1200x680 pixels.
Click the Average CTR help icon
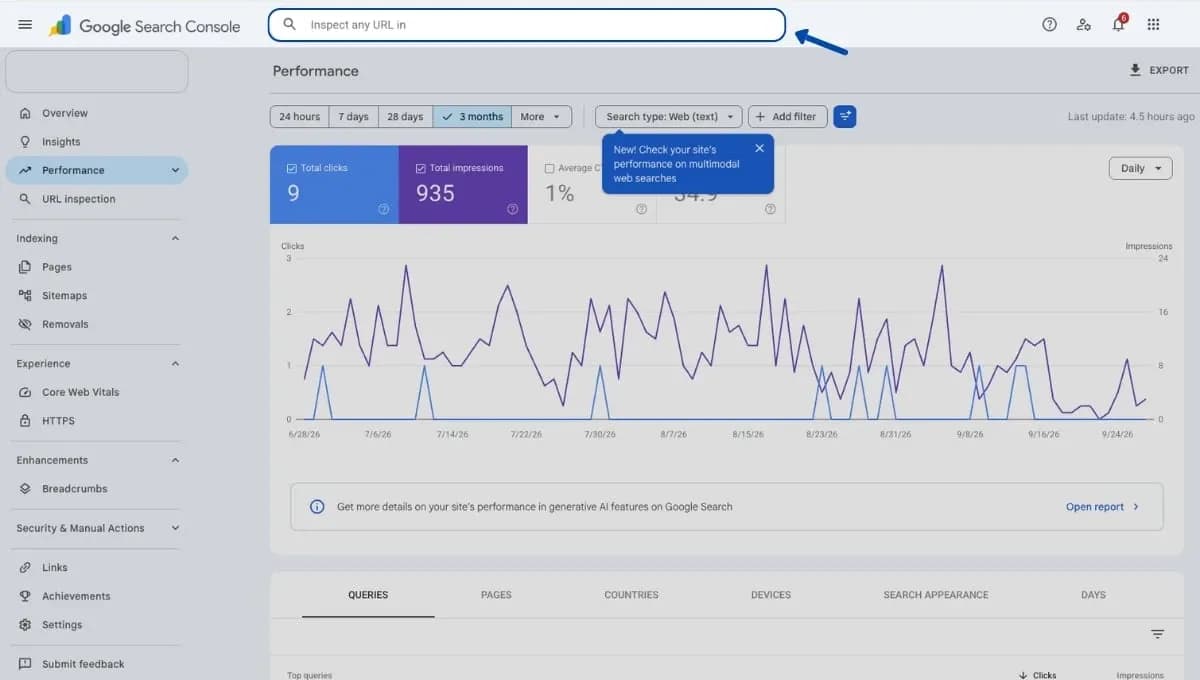click(641, 209)
